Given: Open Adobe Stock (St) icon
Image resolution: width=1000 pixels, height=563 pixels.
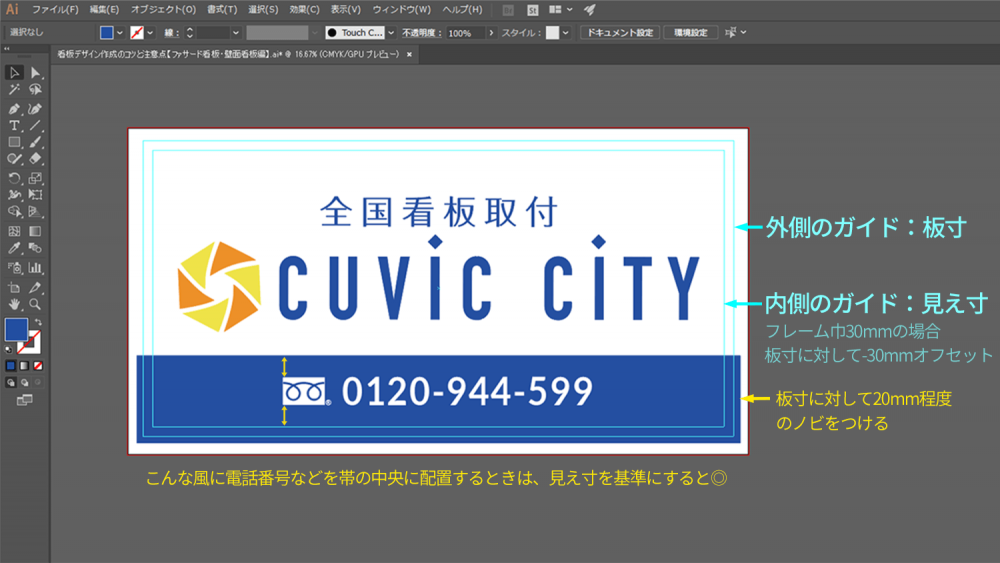Looking at the screenshot, I should point(533,10).
